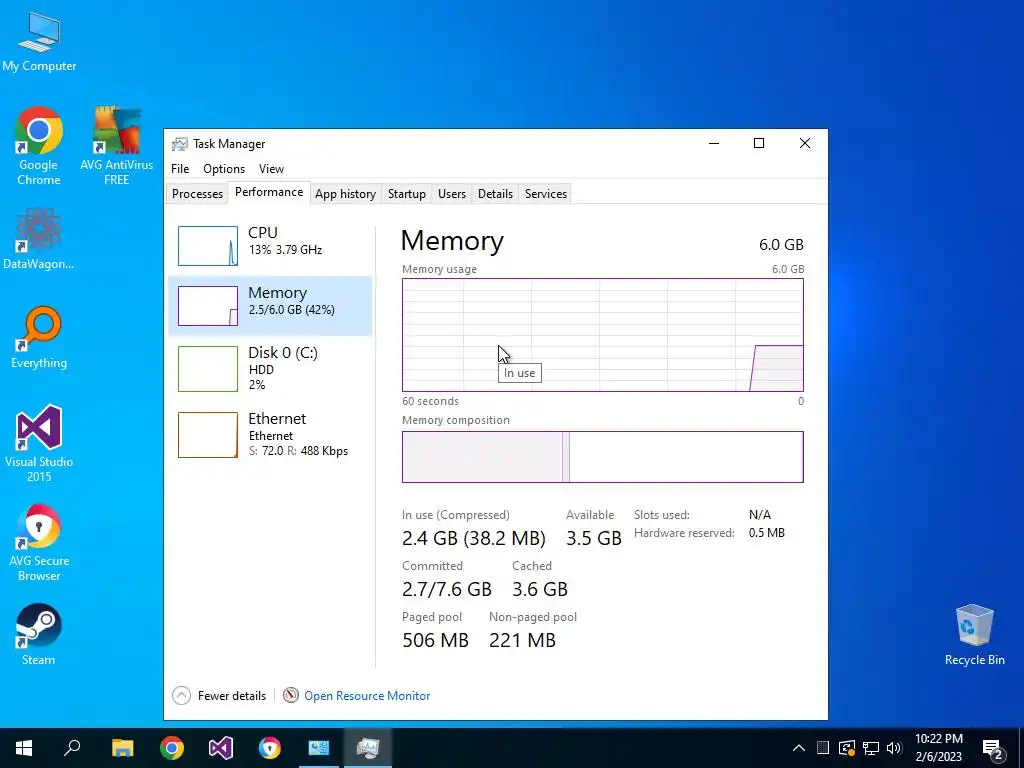The image size is (1024, 768).
Task: Click the Windows Start button
Action: (x=24, y=748)
